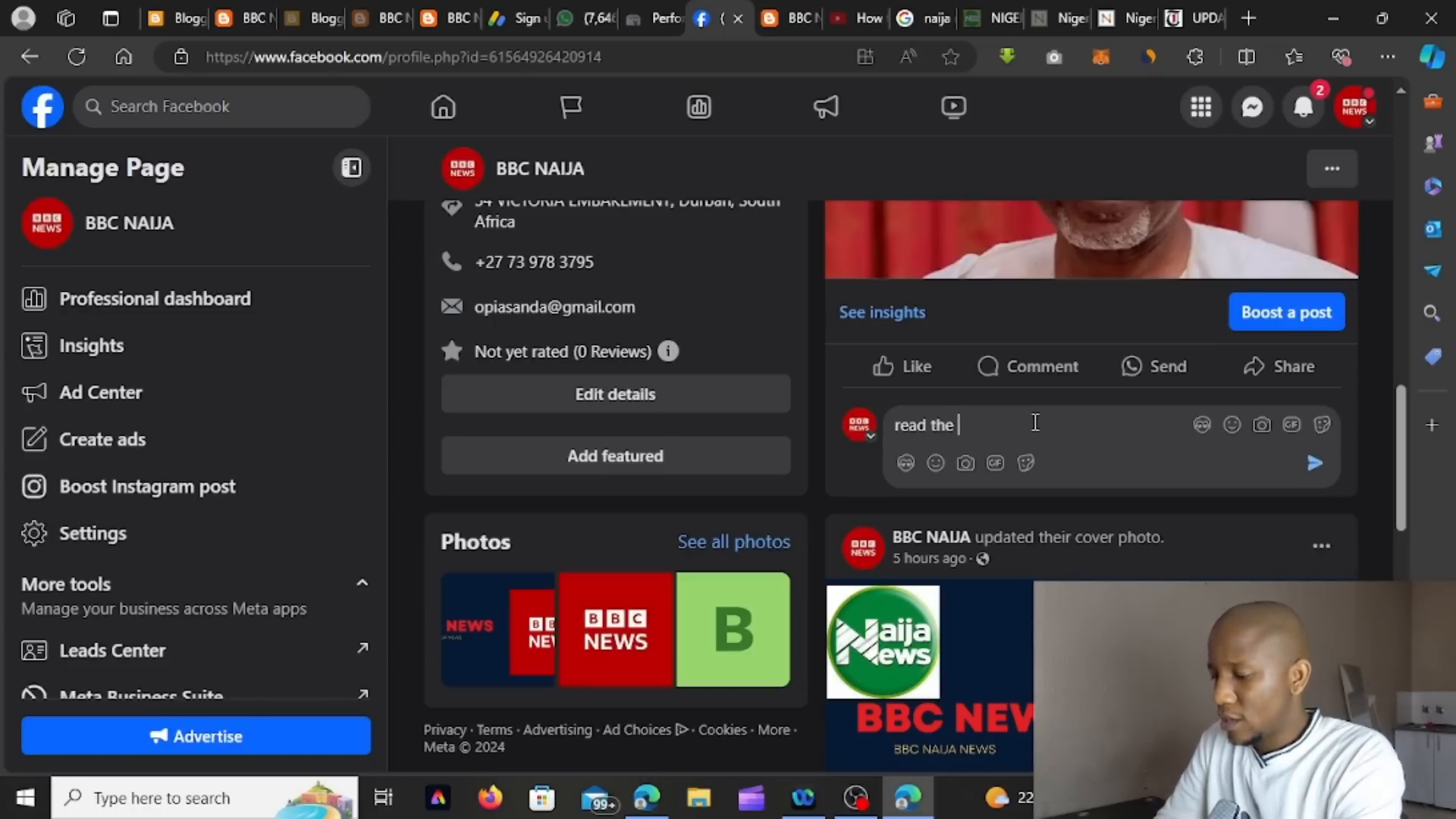Screen dimensions: 1456x819
Task: Add a GIF using lower GIF icon
Action: point(995,463)
